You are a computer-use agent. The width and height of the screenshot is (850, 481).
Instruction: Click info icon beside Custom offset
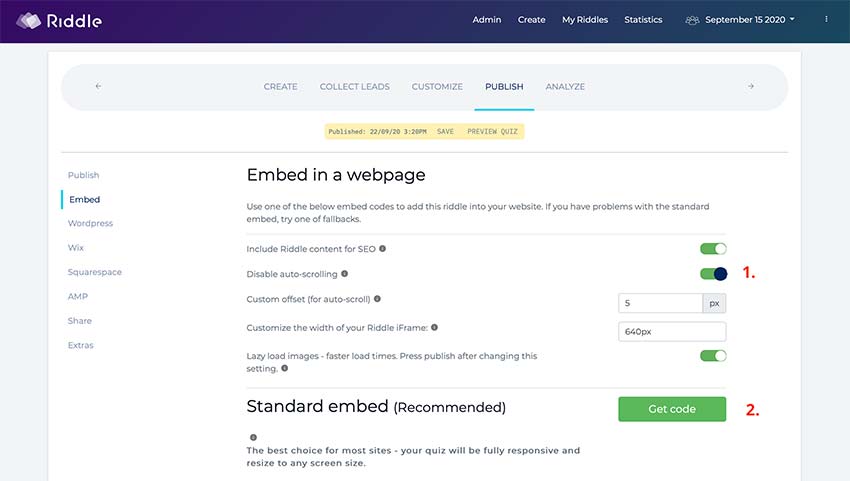point(377,299)
